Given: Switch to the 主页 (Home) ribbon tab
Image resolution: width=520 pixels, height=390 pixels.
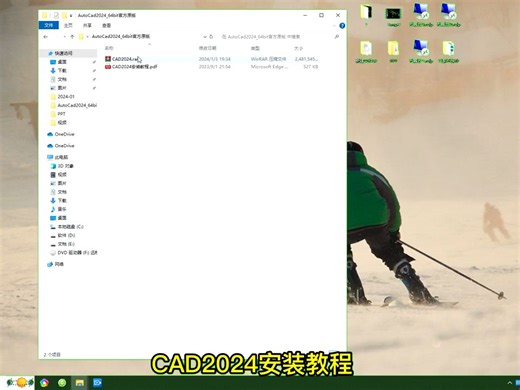Looking at the screenshot, I should (x=68, y=25).
